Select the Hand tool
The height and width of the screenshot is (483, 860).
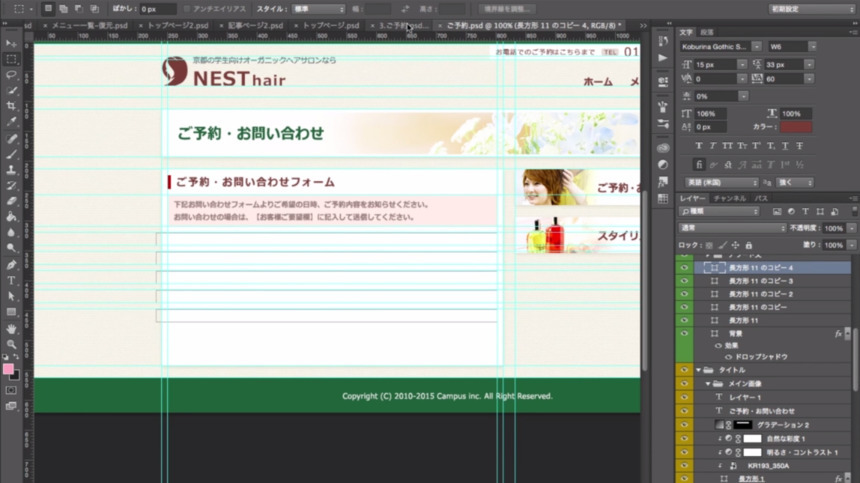pos(11,329)
